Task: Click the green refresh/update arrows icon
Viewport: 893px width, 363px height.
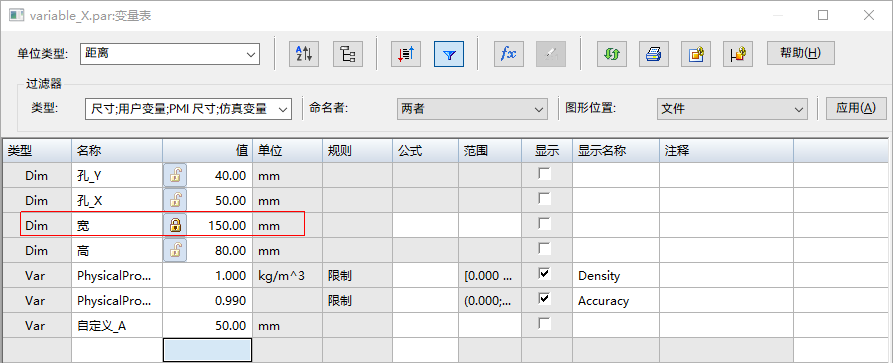Action: pyautogui.click(x=612, y=54)
